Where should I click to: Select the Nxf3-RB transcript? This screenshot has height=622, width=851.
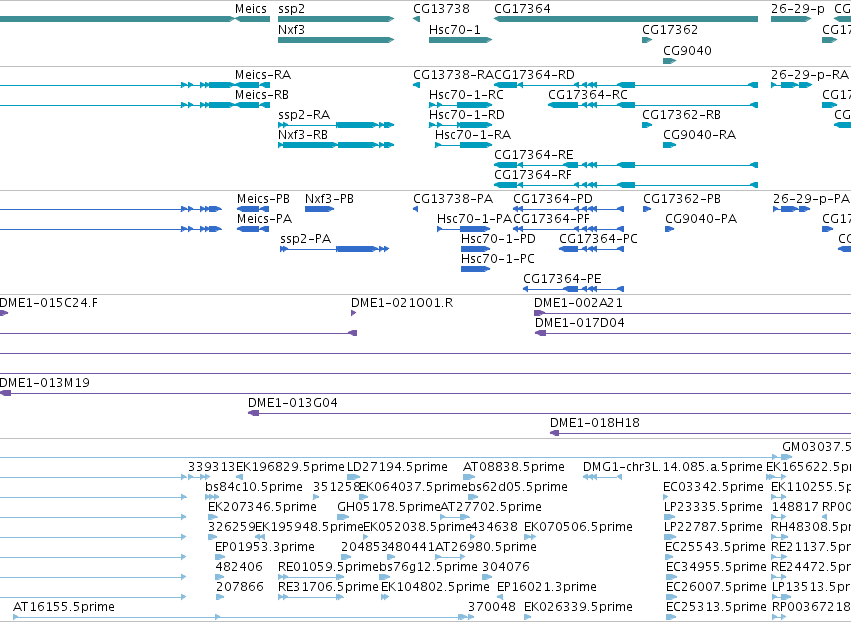(x=303, y=135)
